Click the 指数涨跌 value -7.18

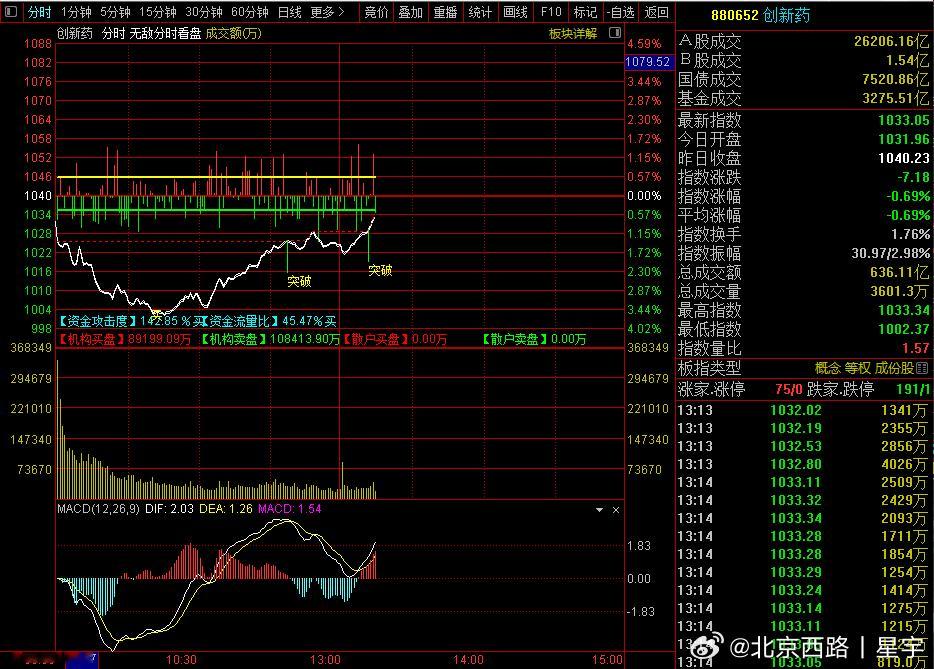pos(913,177)
